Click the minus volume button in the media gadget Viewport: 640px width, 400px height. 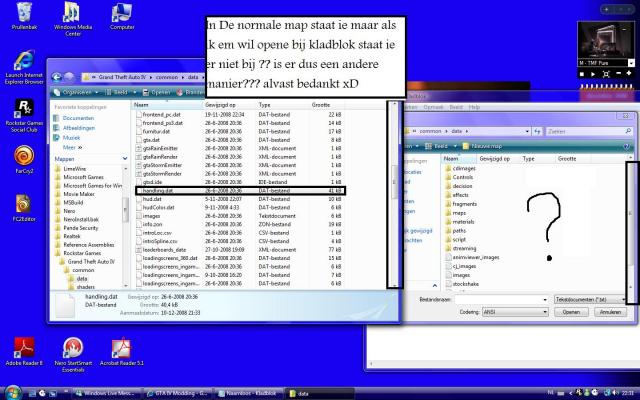618,73
